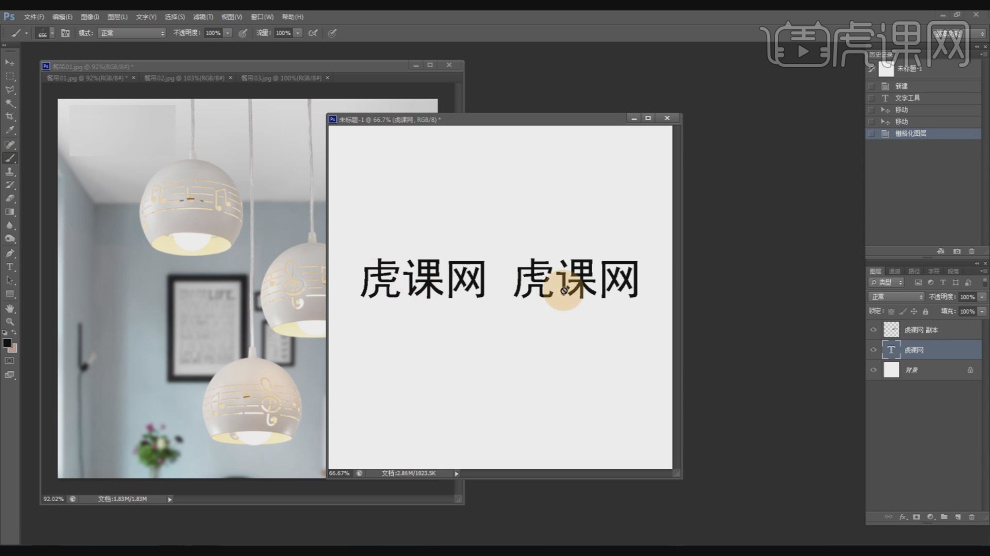The width and height of the screenshot is (990, 556).
Task: Open brush opacity slider dropdown arrow
Action: tap(227, 33)
